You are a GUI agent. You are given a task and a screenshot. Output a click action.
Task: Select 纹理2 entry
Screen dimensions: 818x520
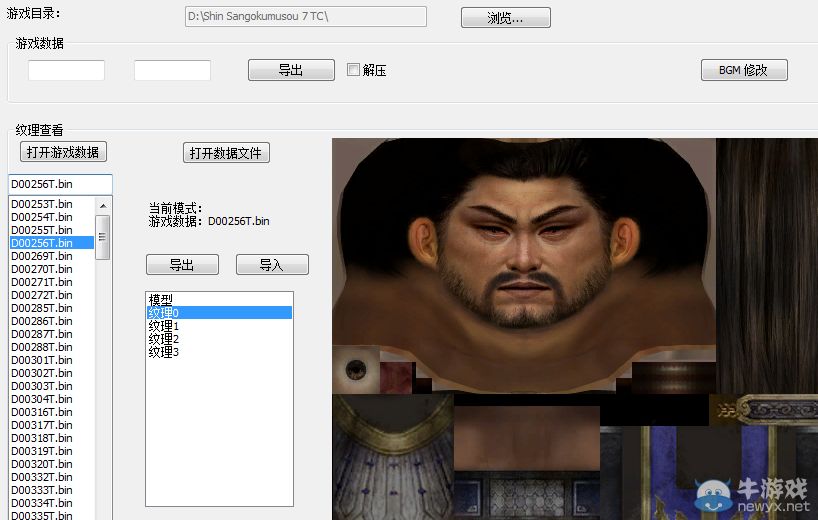[x=219, y=338]
